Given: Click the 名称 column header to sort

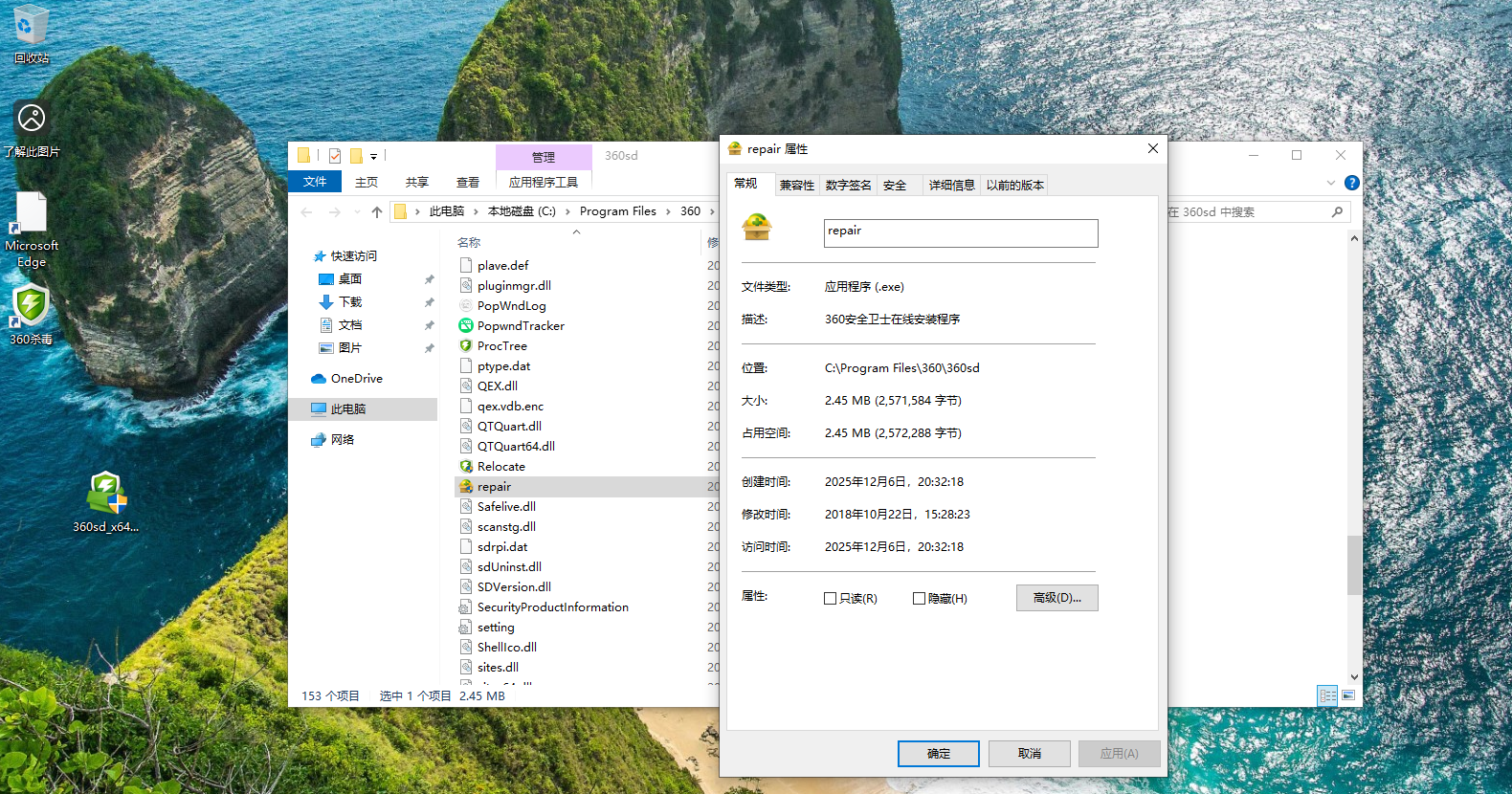Looking at the screenshot, I should click(469, 243).
